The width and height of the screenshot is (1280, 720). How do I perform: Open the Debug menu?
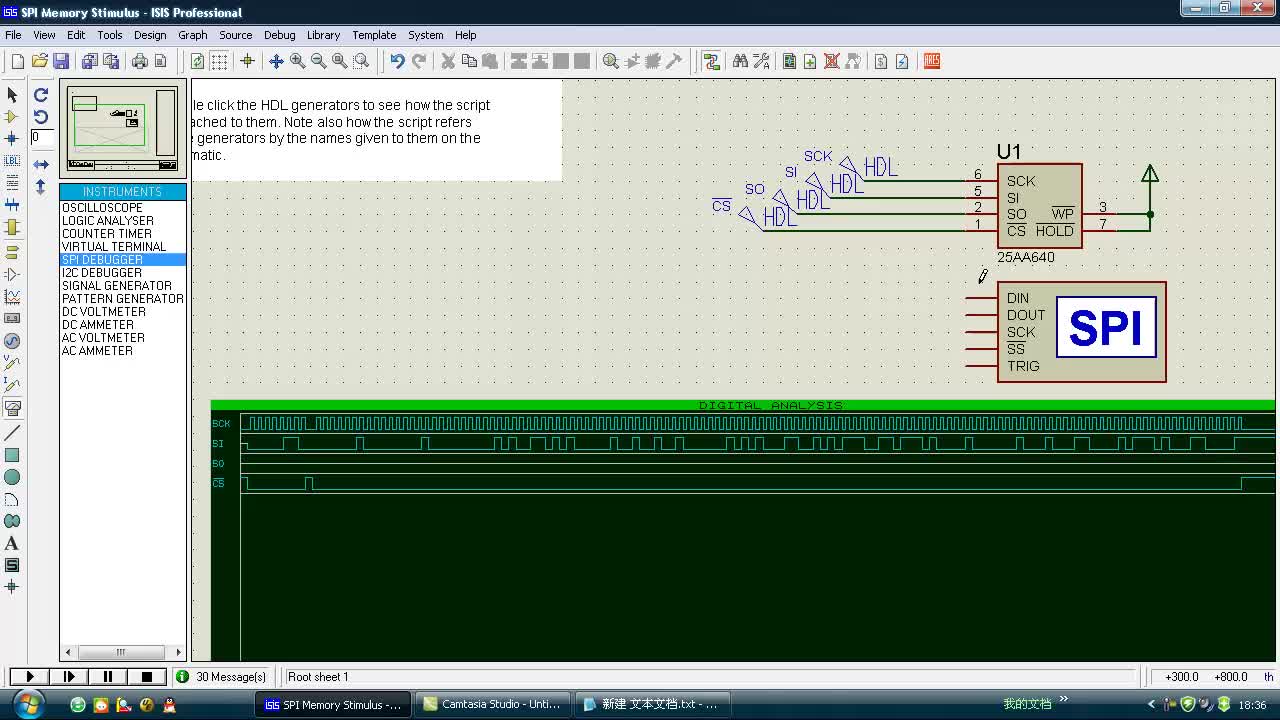[x=280, y=35]
